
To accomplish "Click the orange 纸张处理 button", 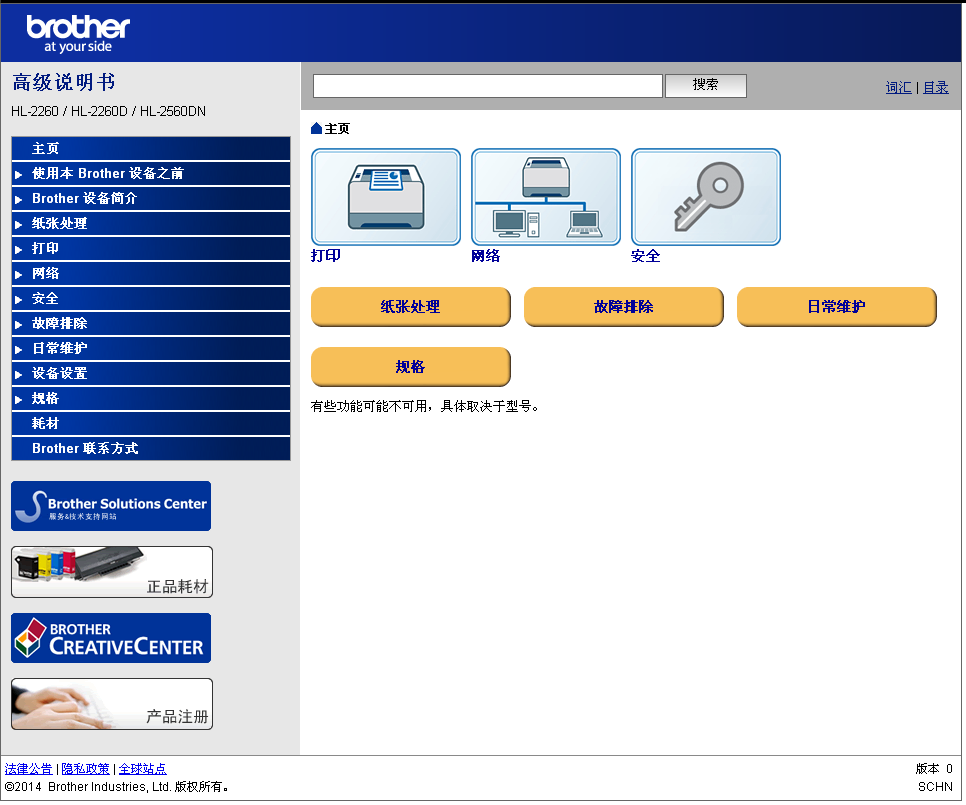I will [411, 307].
